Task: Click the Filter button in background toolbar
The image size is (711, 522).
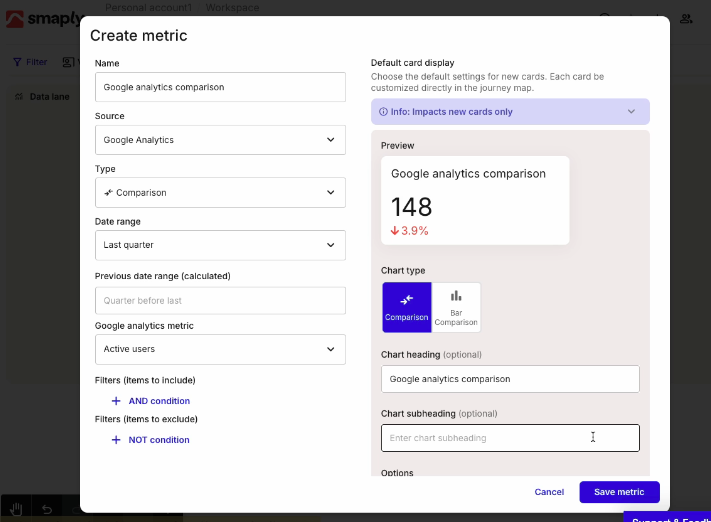Action: pos(30,62)
